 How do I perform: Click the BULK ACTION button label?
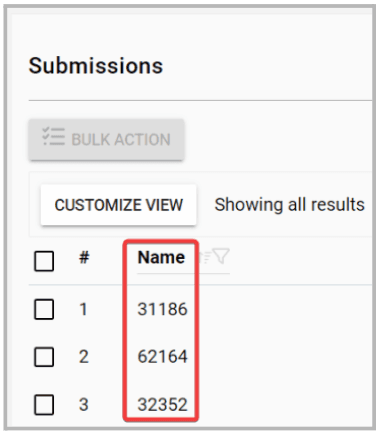121,139
